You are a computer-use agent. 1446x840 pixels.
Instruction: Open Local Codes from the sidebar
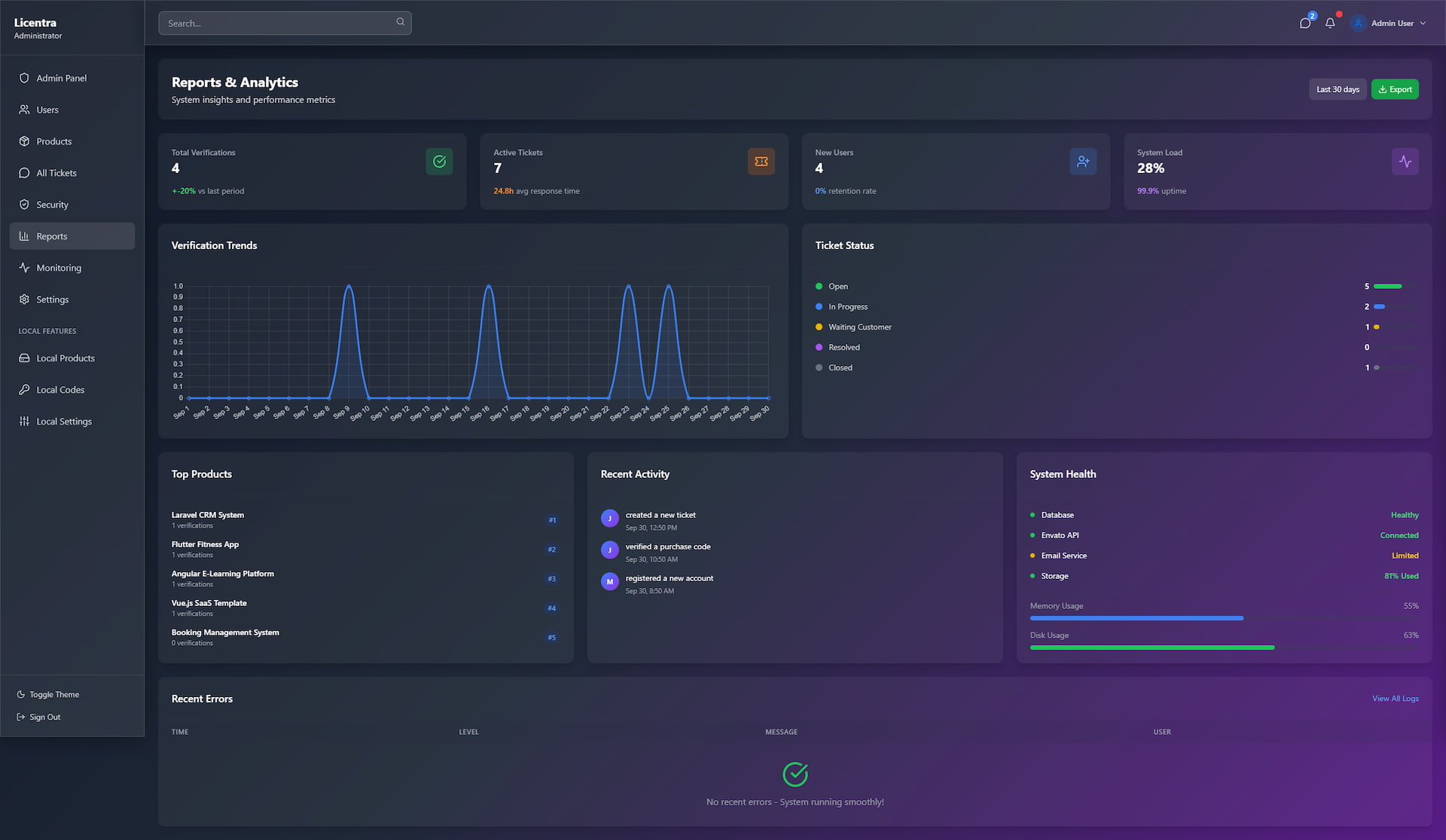coord(60,390)
